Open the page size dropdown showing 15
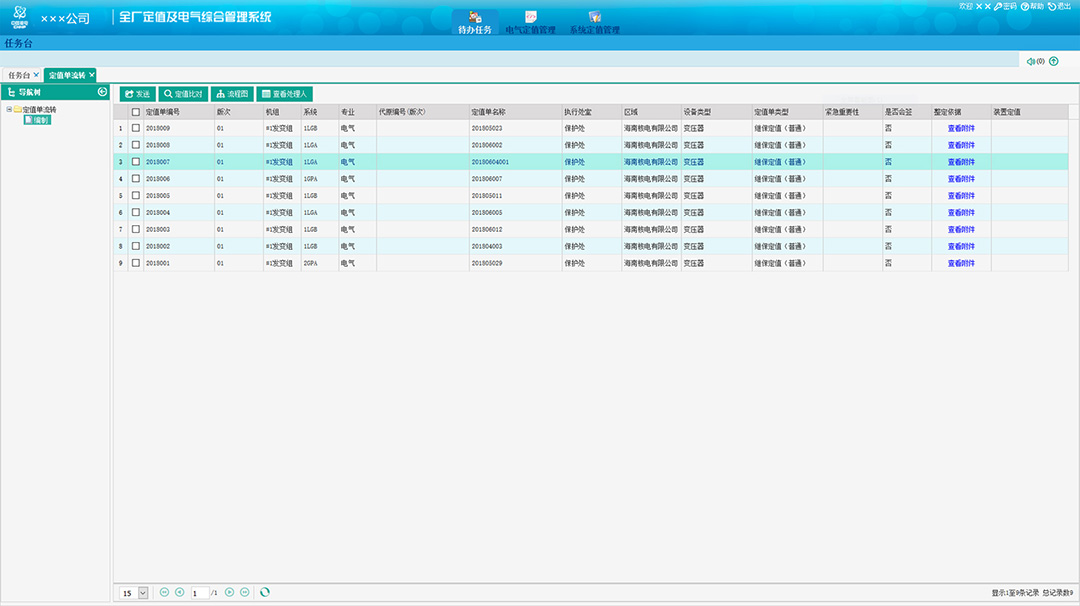The height and width of the screenshot is (606, 1080). 142,593
